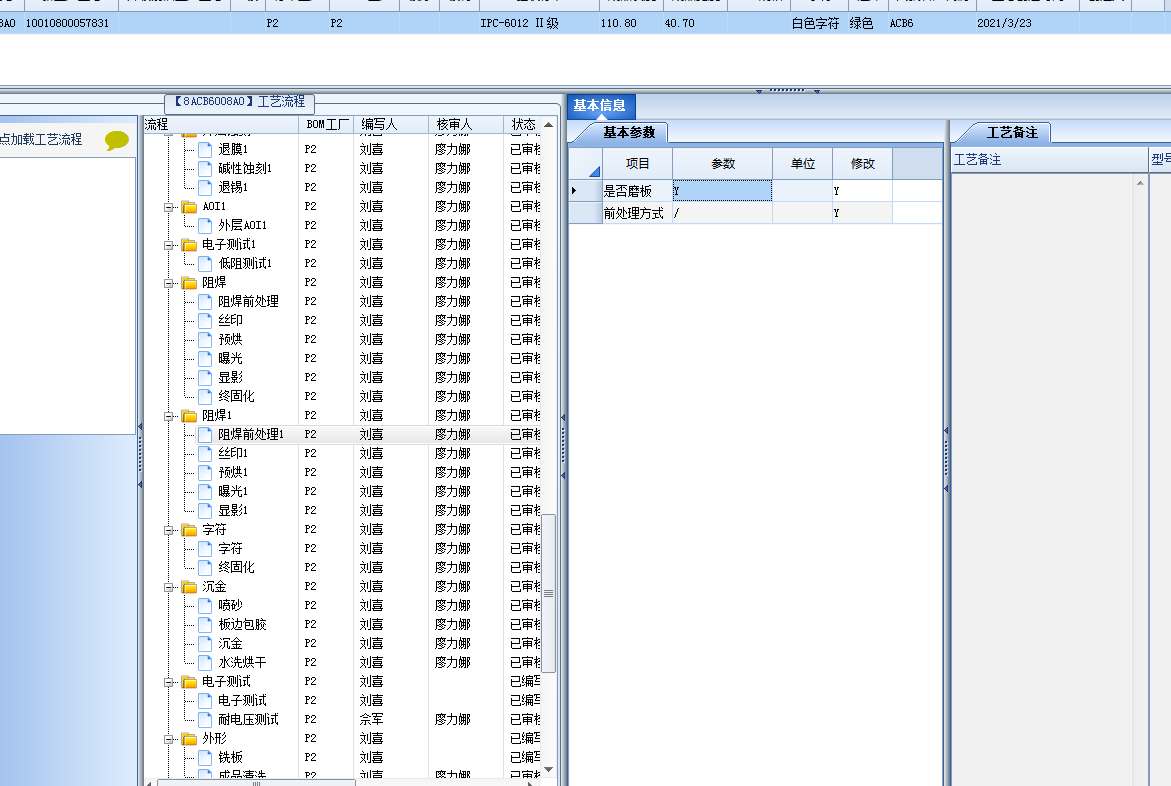Click the 工艺备注 column header

pos(1049,159)
